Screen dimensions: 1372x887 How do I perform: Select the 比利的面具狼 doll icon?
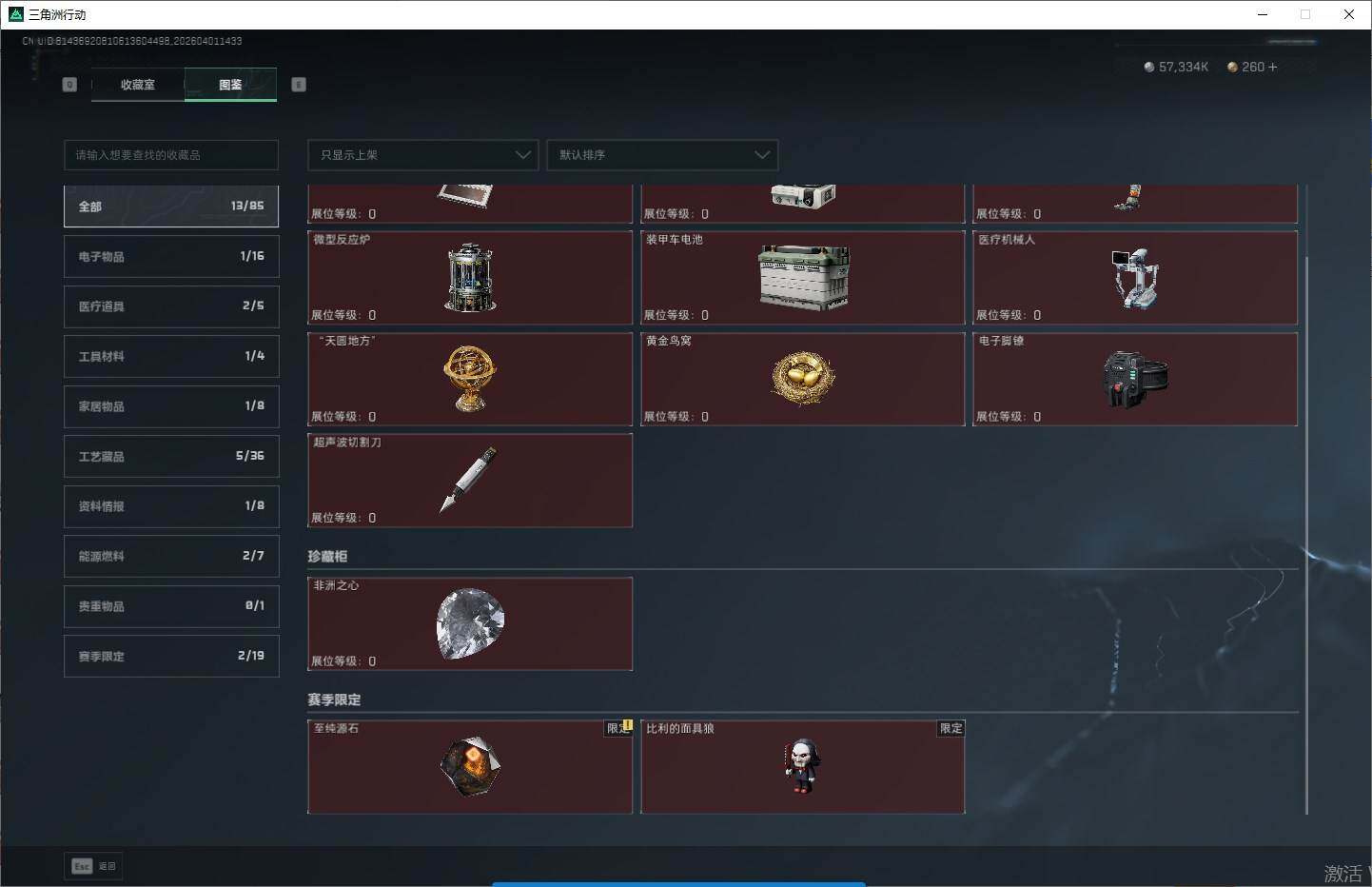[802, 766]
